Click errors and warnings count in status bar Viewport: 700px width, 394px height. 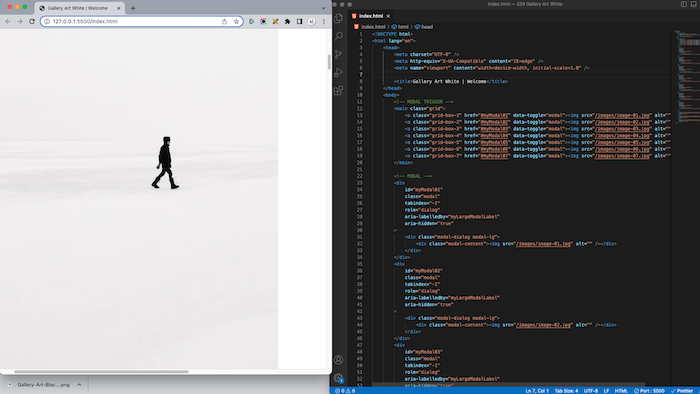pyautogui.click(x=345, y=391)
